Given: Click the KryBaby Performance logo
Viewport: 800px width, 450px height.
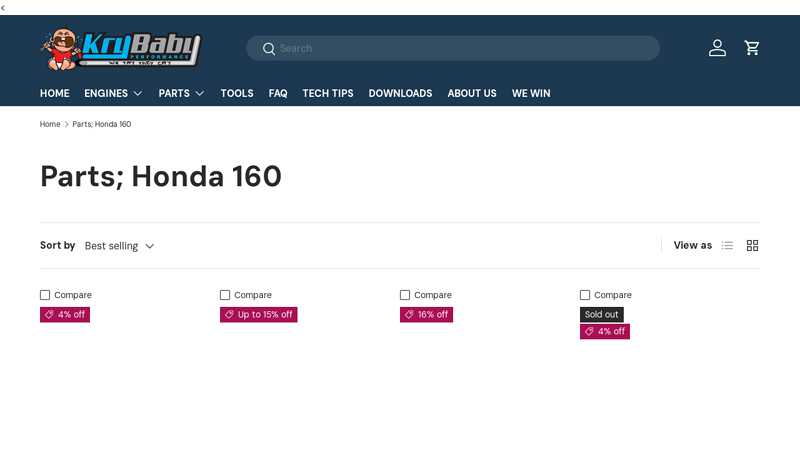Looking at the screenshot, I should click(121, 49).
